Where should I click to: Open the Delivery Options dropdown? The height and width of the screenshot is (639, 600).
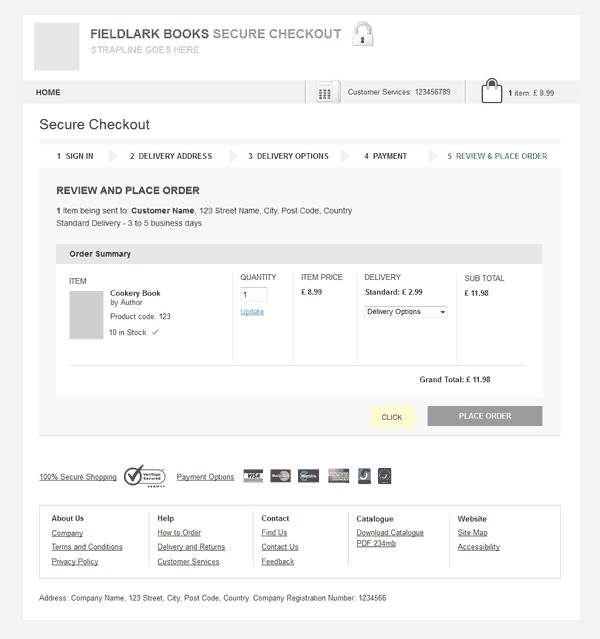[x=405, y=312]
